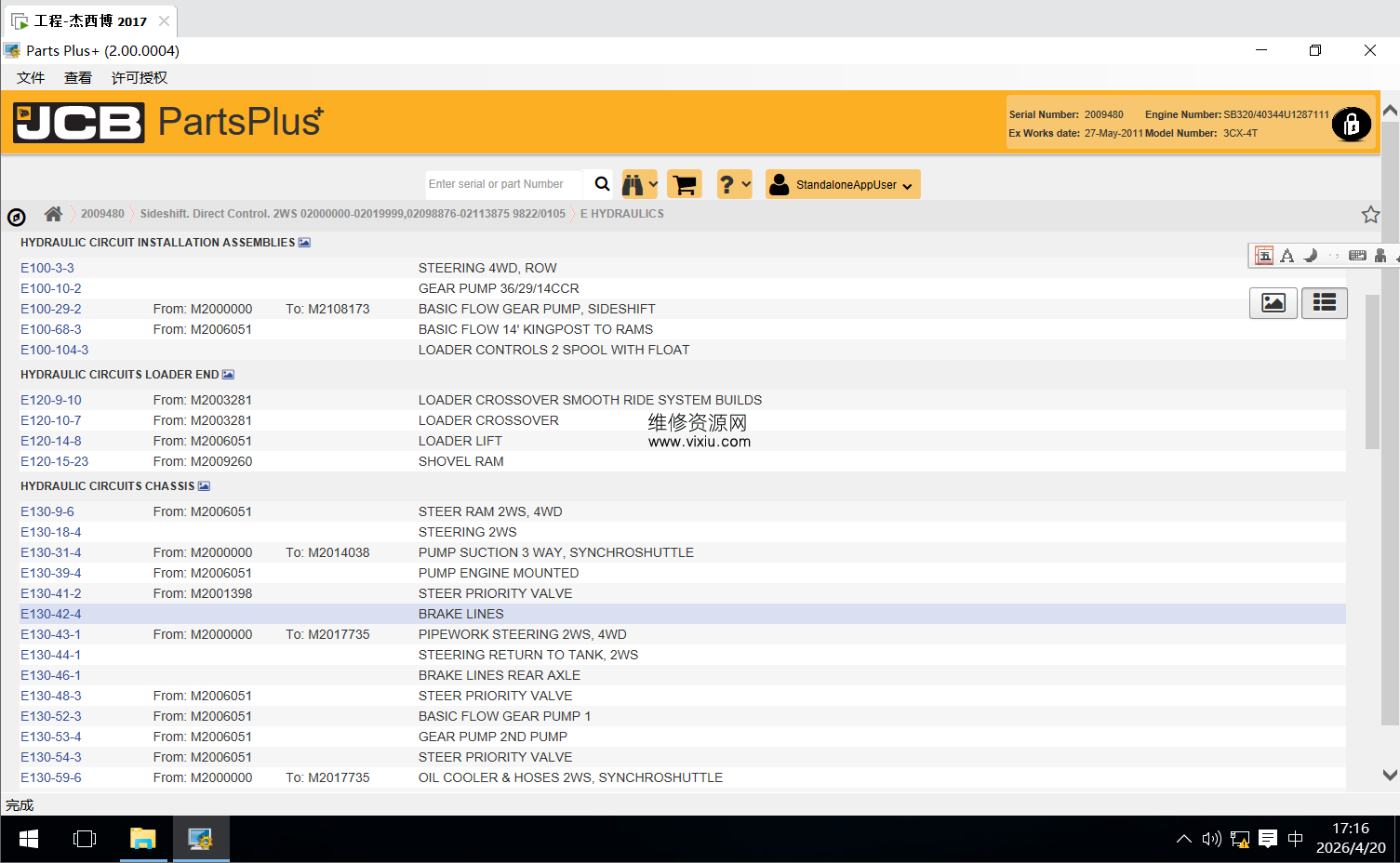Open the 查看 menu
This screenshot has width=1400, height=863.
tap(78, 78)
